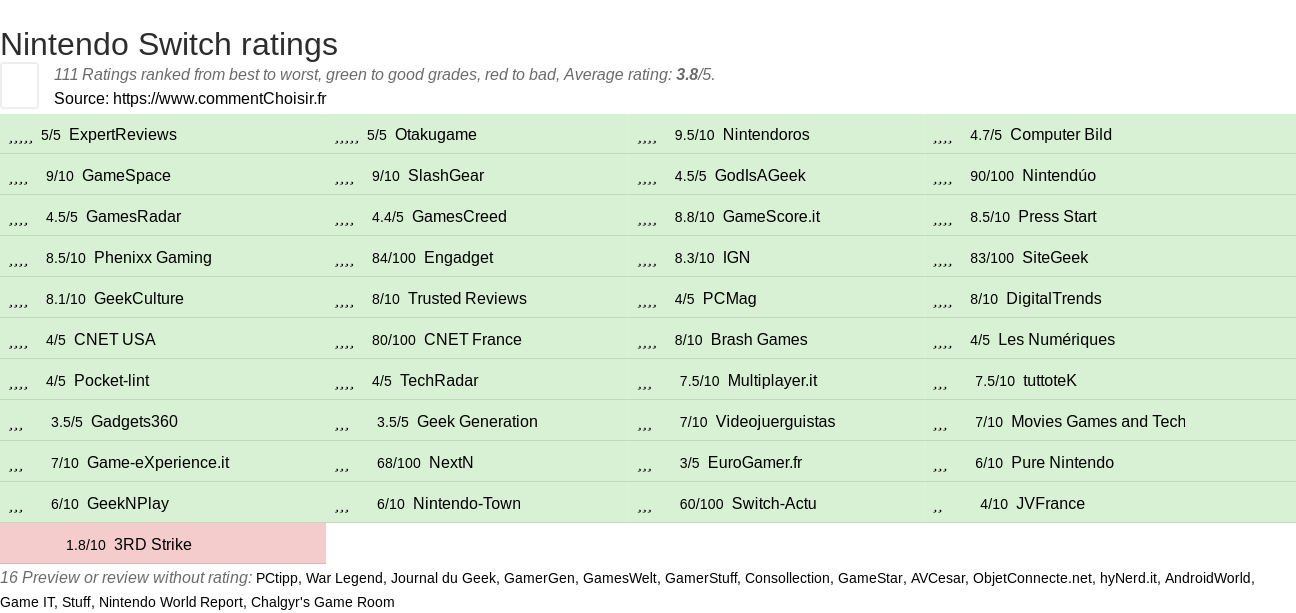1296x613 pixels.
Task: Open the Chalgyr's Game Room link
Action: (322, 602)
